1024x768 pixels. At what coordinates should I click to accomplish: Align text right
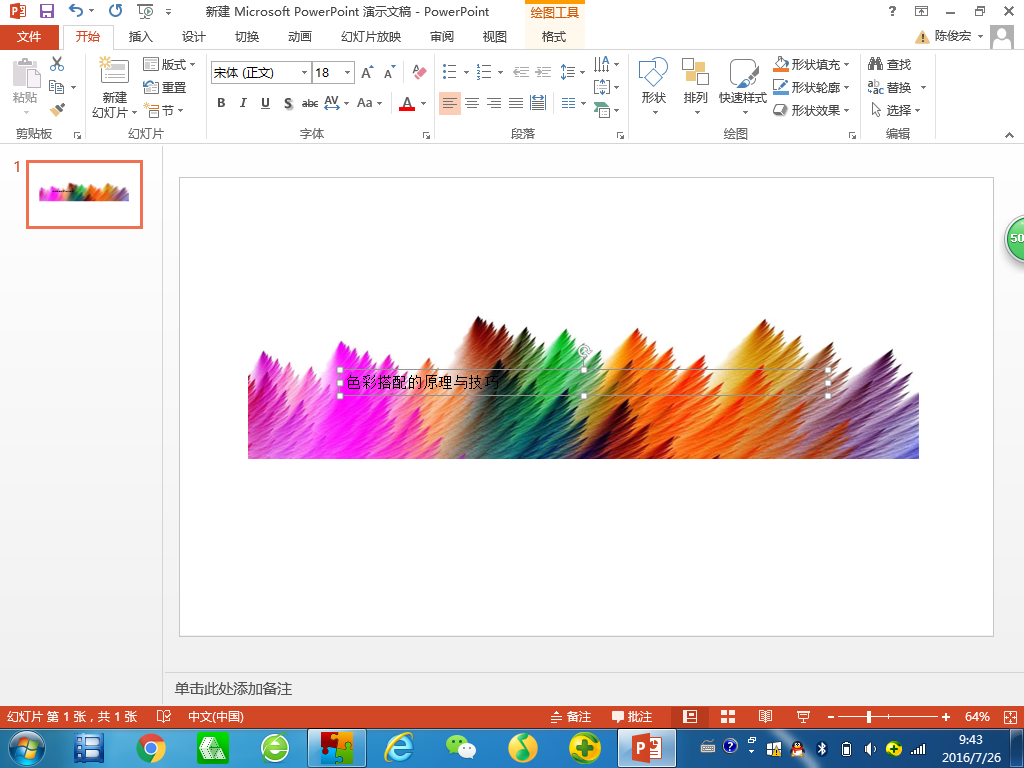click(494, 103)
